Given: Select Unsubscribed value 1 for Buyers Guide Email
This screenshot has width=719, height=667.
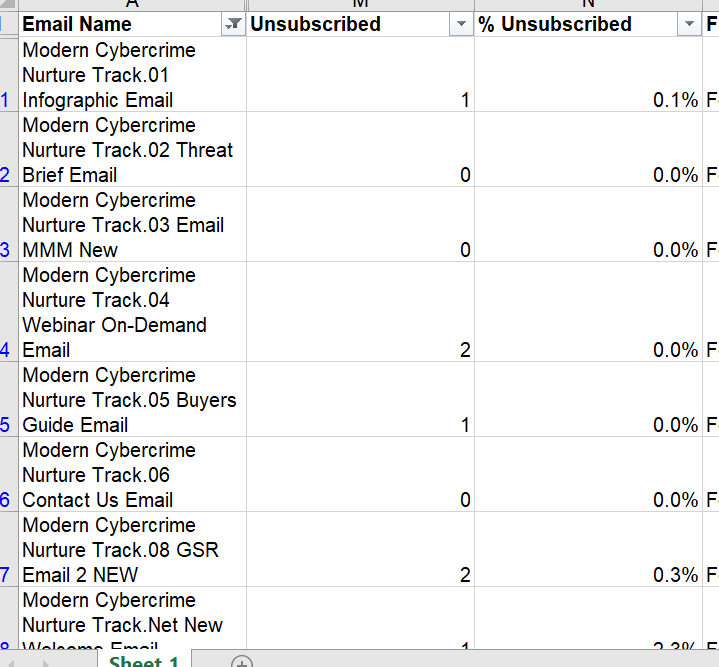Looking at the screenshot, I should click(x=360, y=399).
